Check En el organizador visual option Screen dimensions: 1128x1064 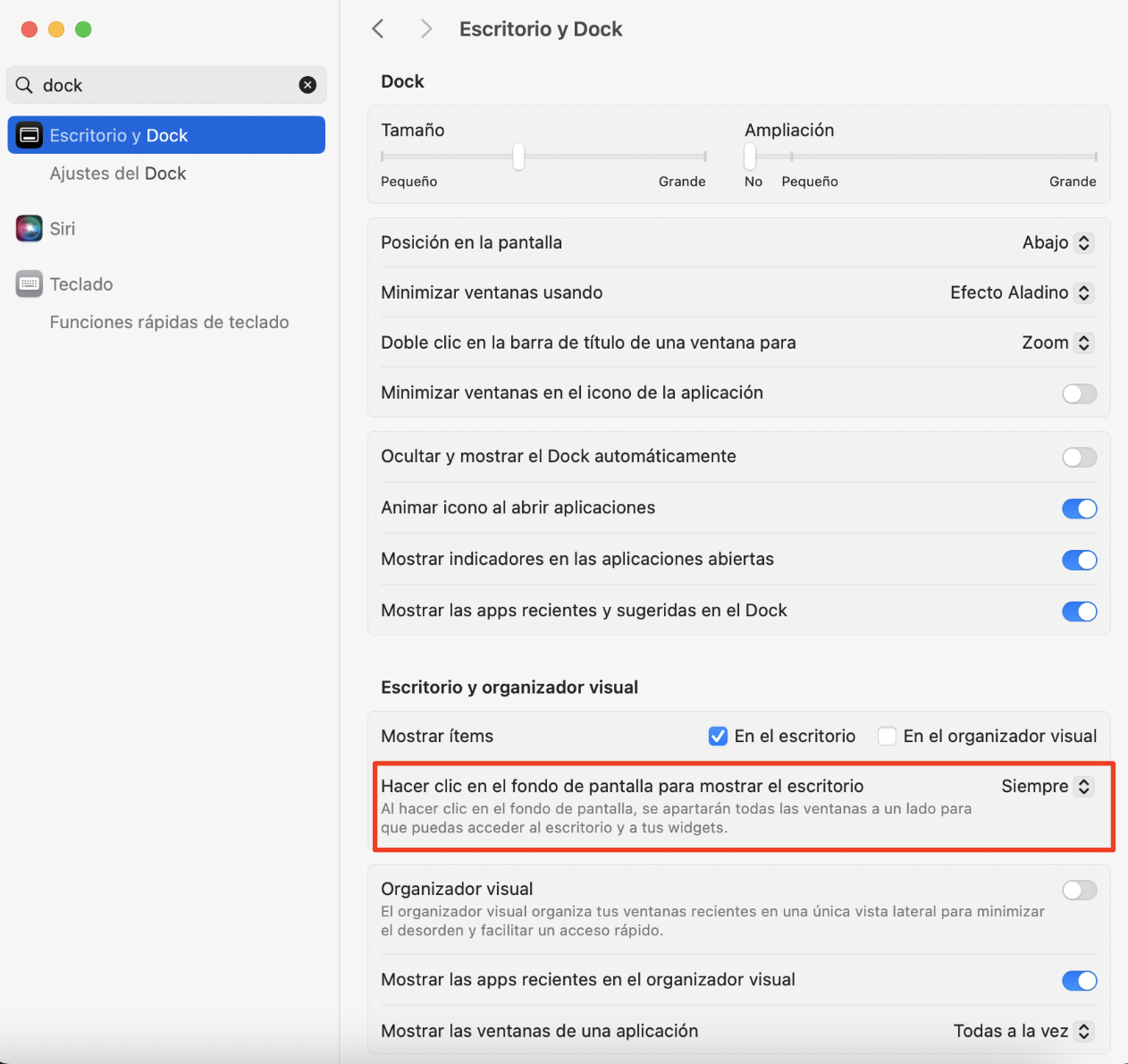887,736
